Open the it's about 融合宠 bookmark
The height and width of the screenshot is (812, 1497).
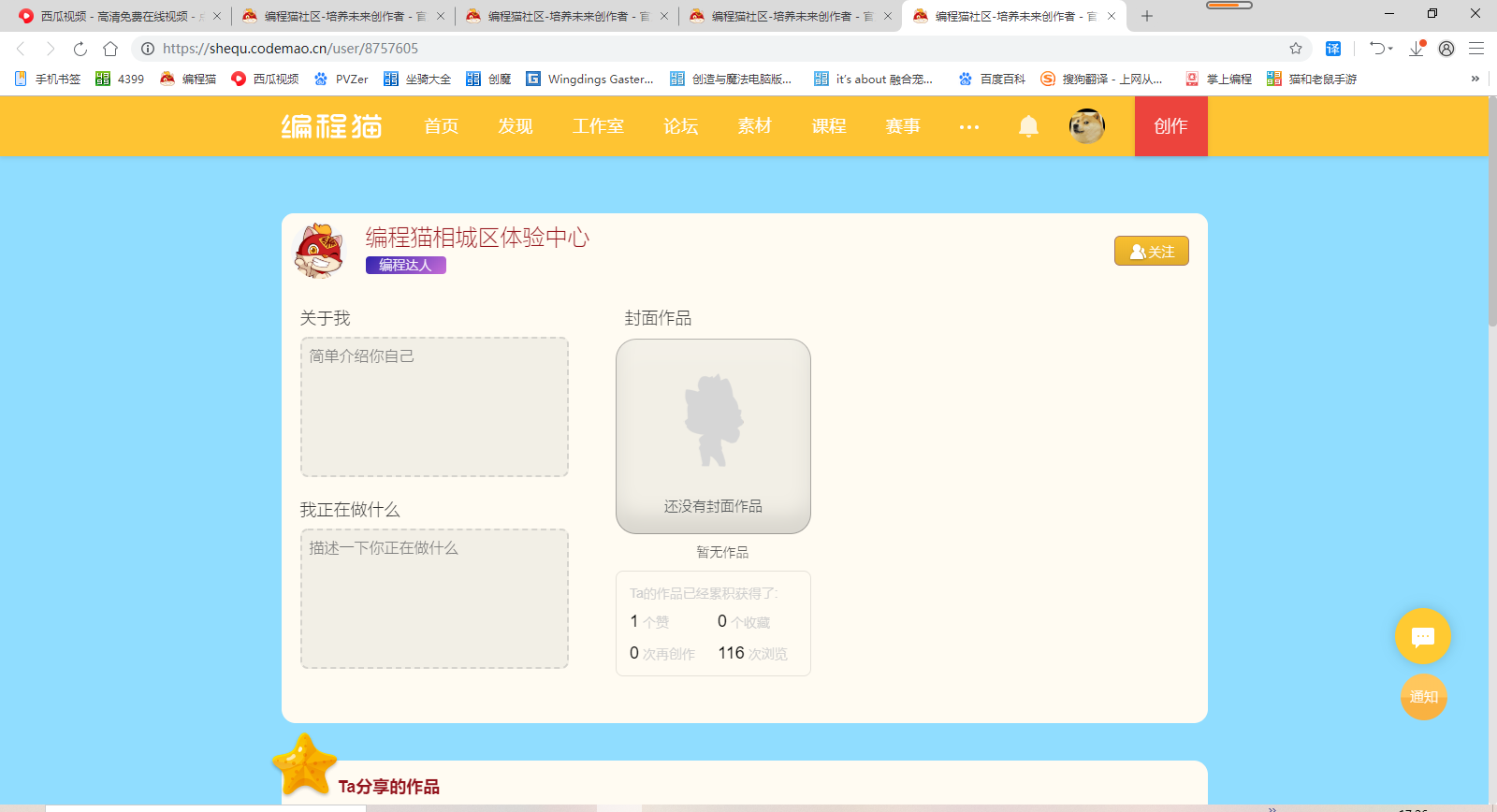coord(873,79)
